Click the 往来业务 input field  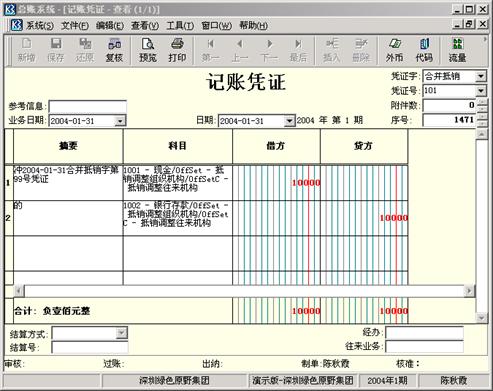coord(424,346)
